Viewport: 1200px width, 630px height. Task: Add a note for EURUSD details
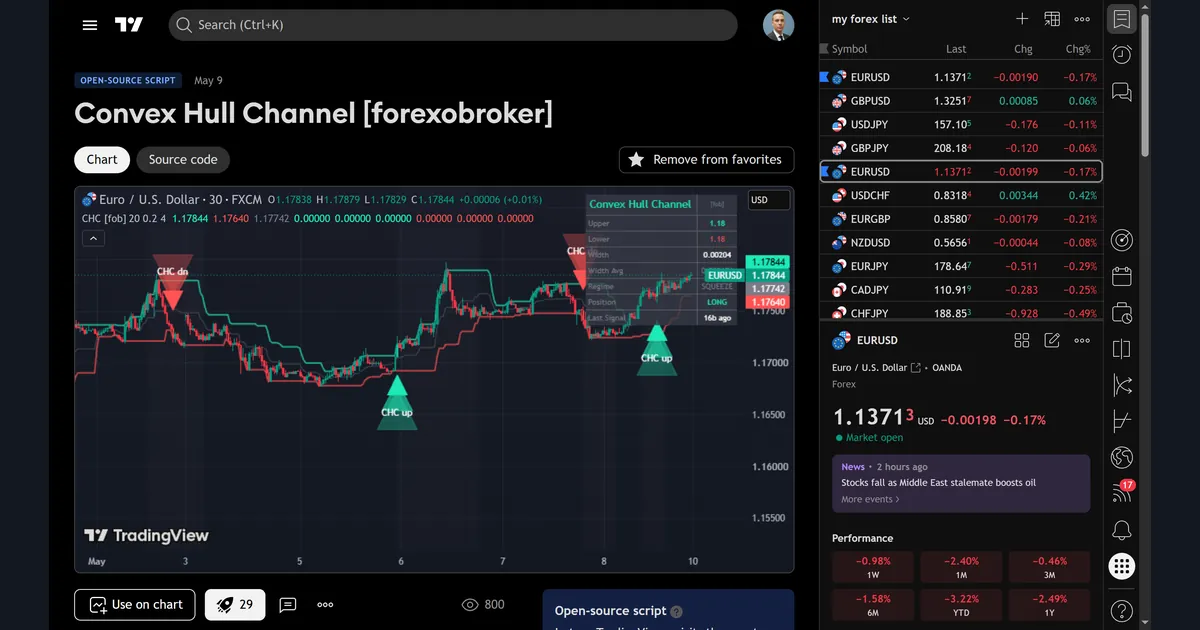tap(1052, 340)
